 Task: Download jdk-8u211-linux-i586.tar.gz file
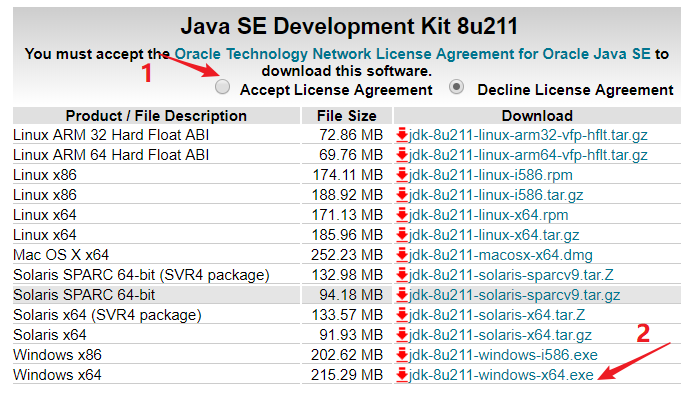pos(496,195)
